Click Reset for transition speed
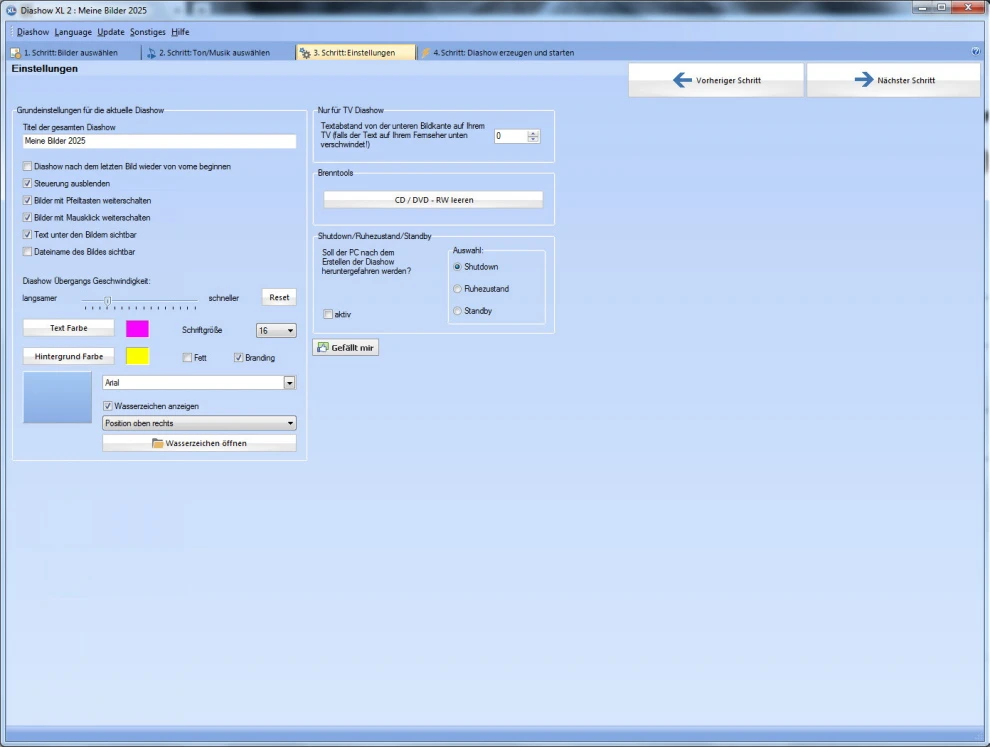The image size is (990, 747). point(279,297)
